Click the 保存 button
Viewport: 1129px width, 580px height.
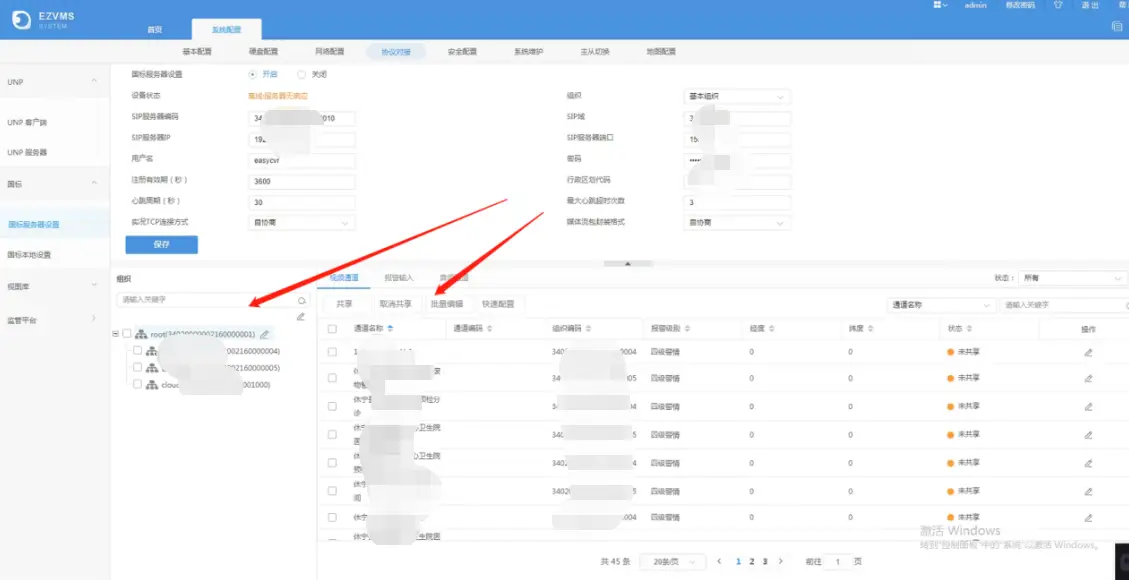click(161, 245)
